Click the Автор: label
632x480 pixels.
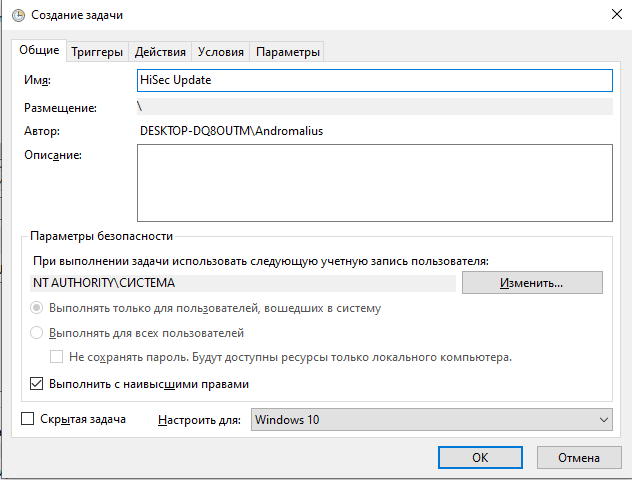coord(42,131)
